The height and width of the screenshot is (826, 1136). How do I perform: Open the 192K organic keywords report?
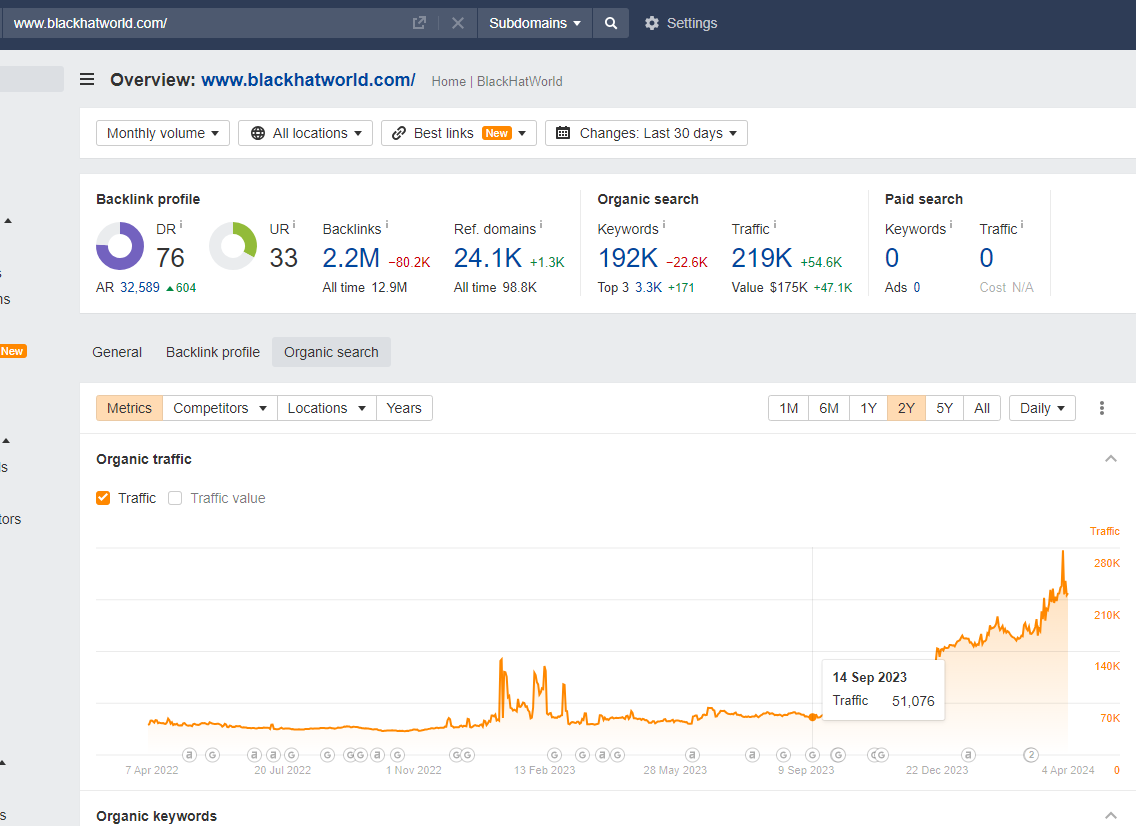coord(627,258)
